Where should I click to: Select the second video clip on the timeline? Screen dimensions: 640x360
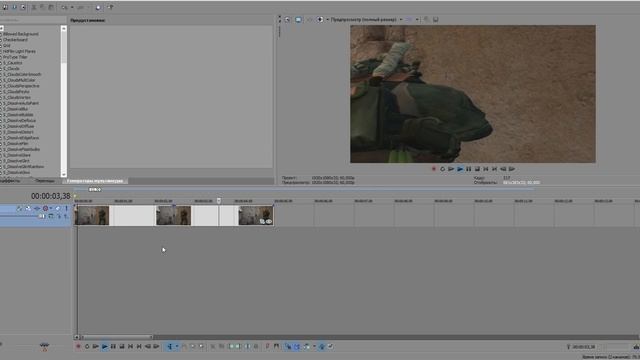point(173,215)
